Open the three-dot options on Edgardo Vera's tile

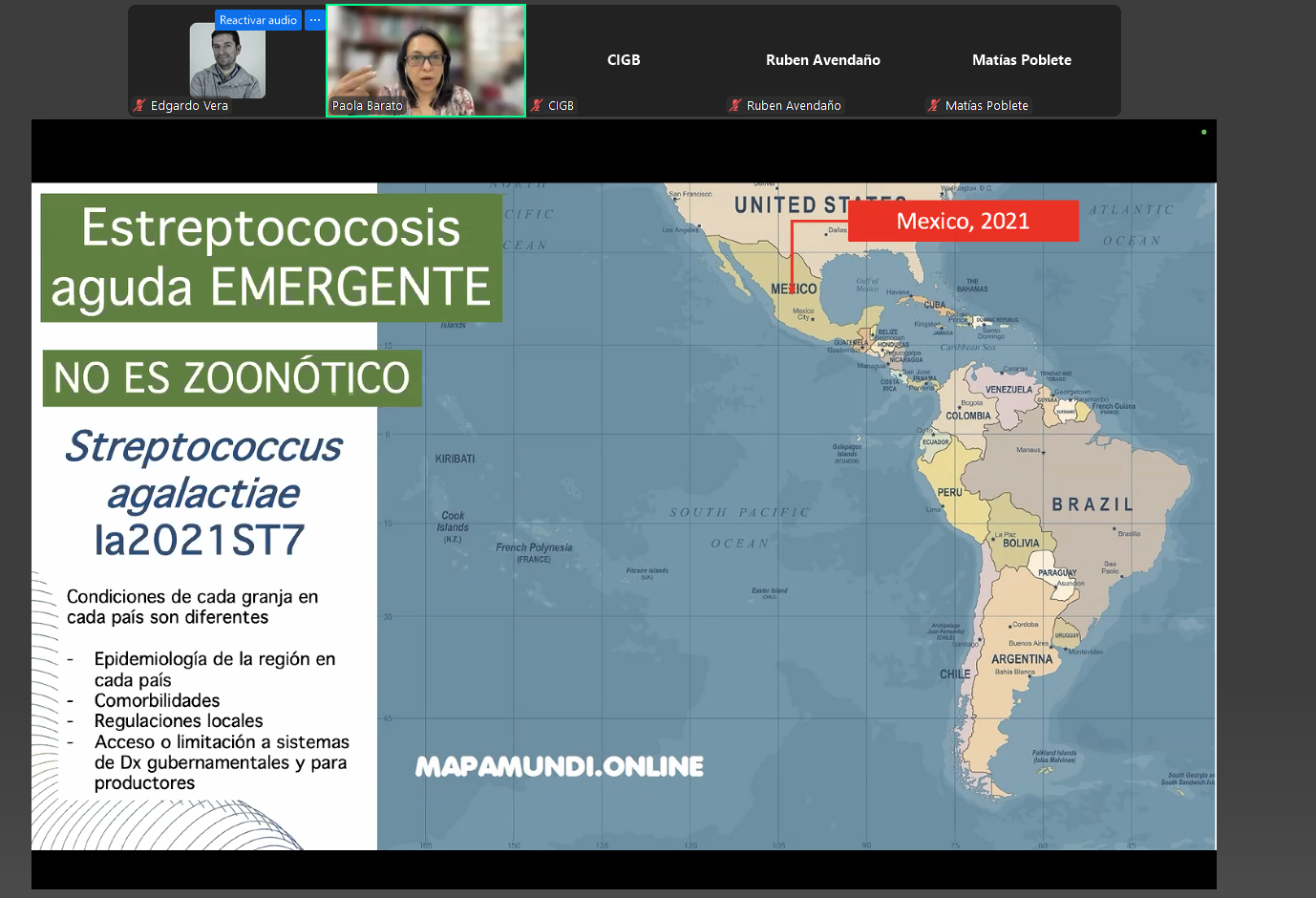click(315, 20)
